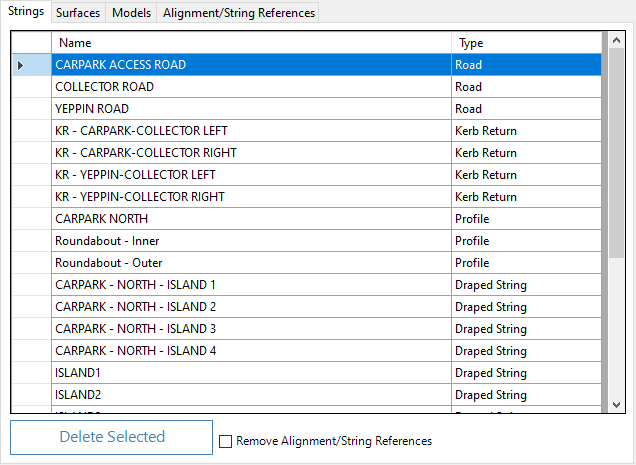Sort by the Type column header
This screenshot has height=465, width=636.
[525, 43]
